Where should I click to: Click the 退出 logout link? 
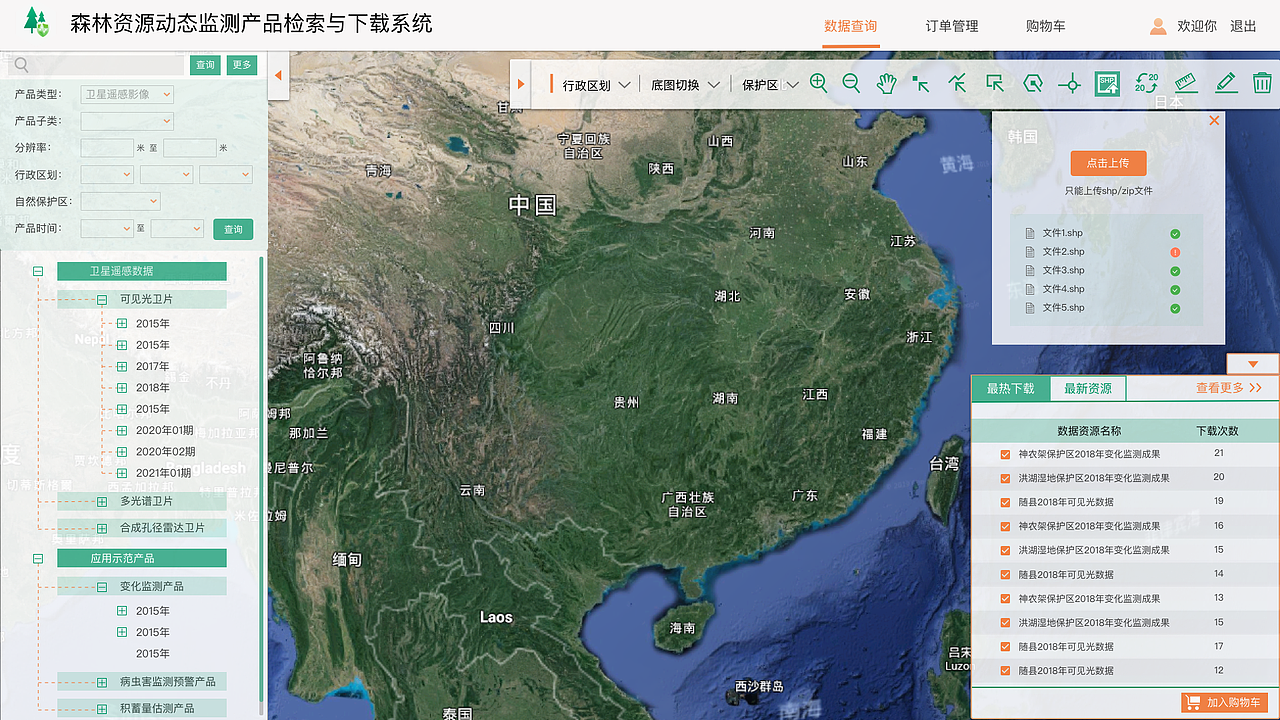1243,26
